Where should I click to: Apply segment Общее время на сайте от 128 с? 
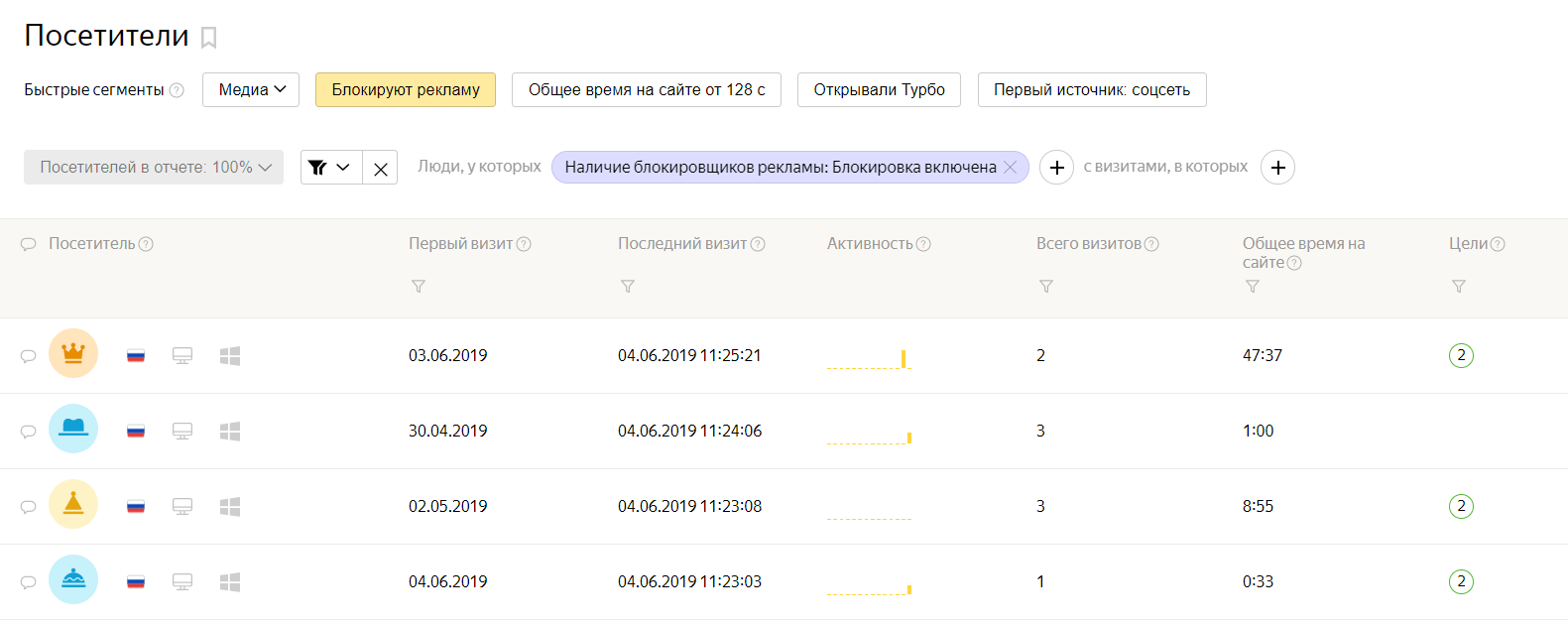coord(647,89)
